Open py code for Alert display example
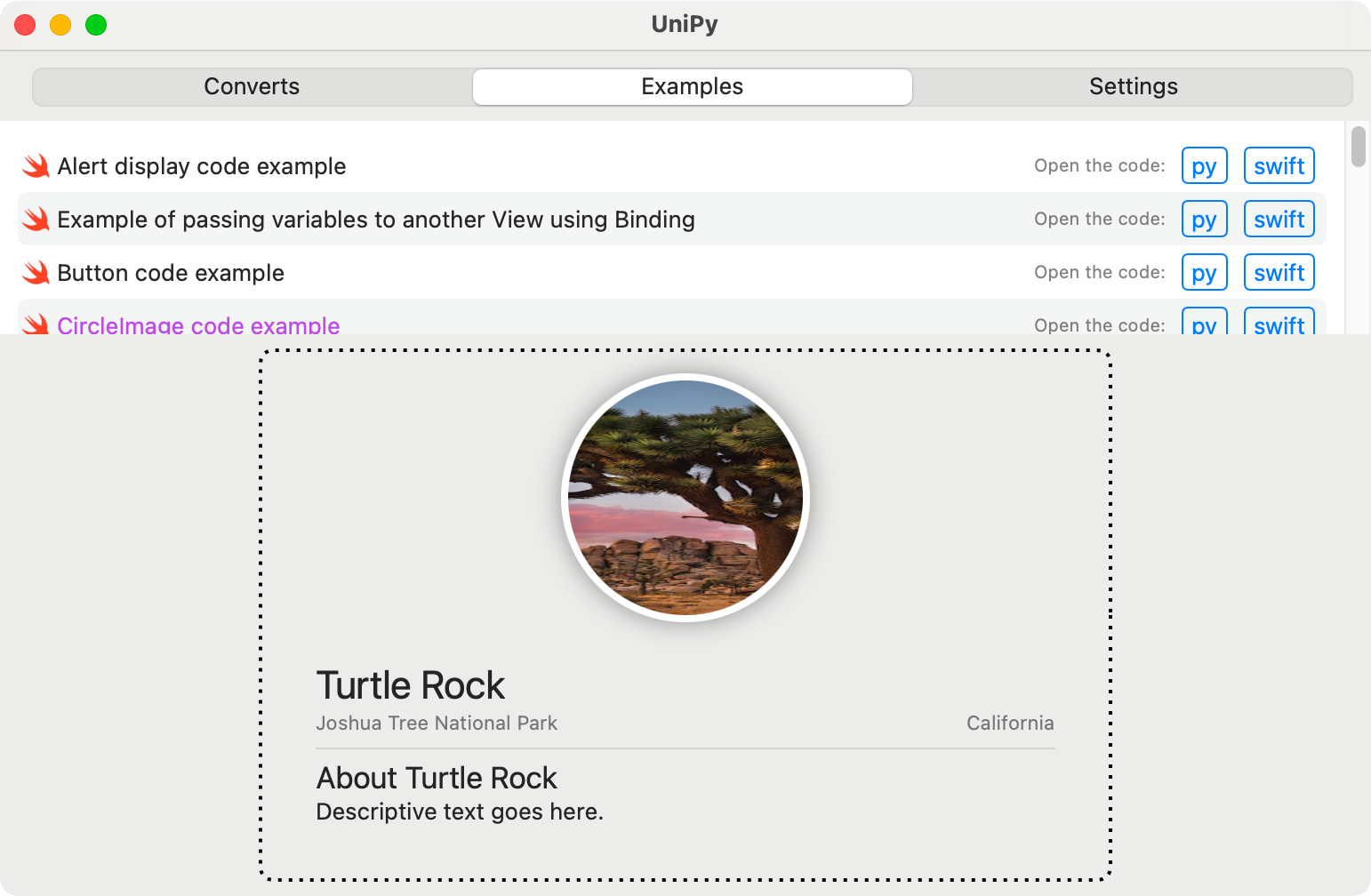Image resolution: width=1371 pixels, height=896 pixels. (1204, 166)
